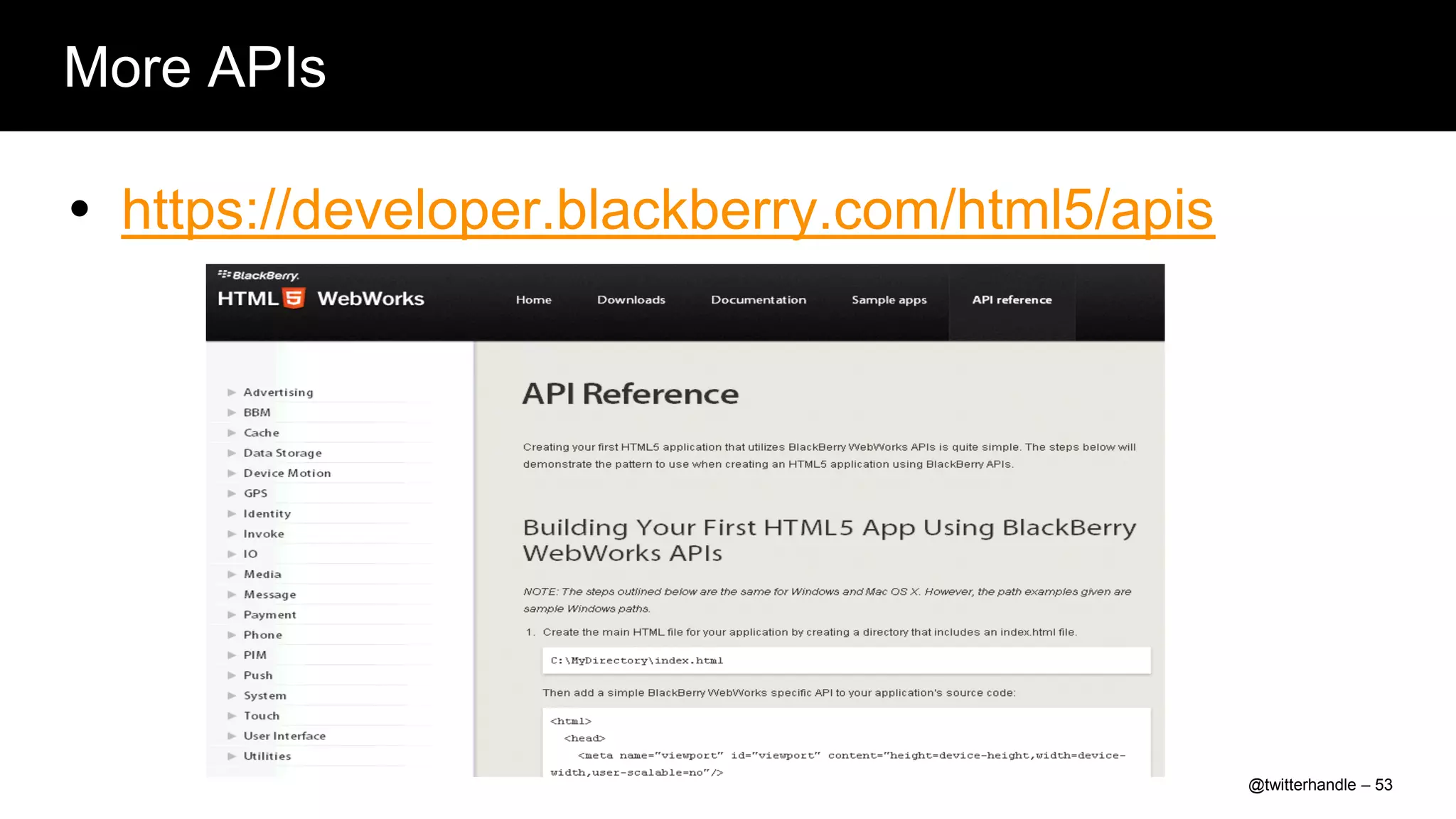Click the BlackBerry HTML5 WebWorks logo
The width and height of the screenshot is (1456, 819).
[321, 290]
